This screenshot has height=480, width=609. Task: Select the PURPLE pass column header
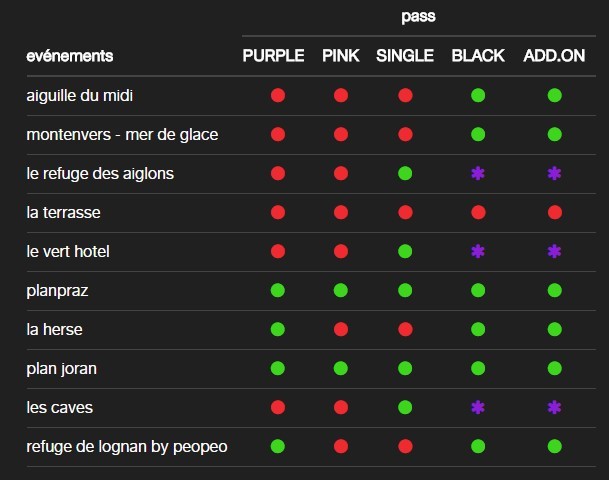click(x=273, y=56)
